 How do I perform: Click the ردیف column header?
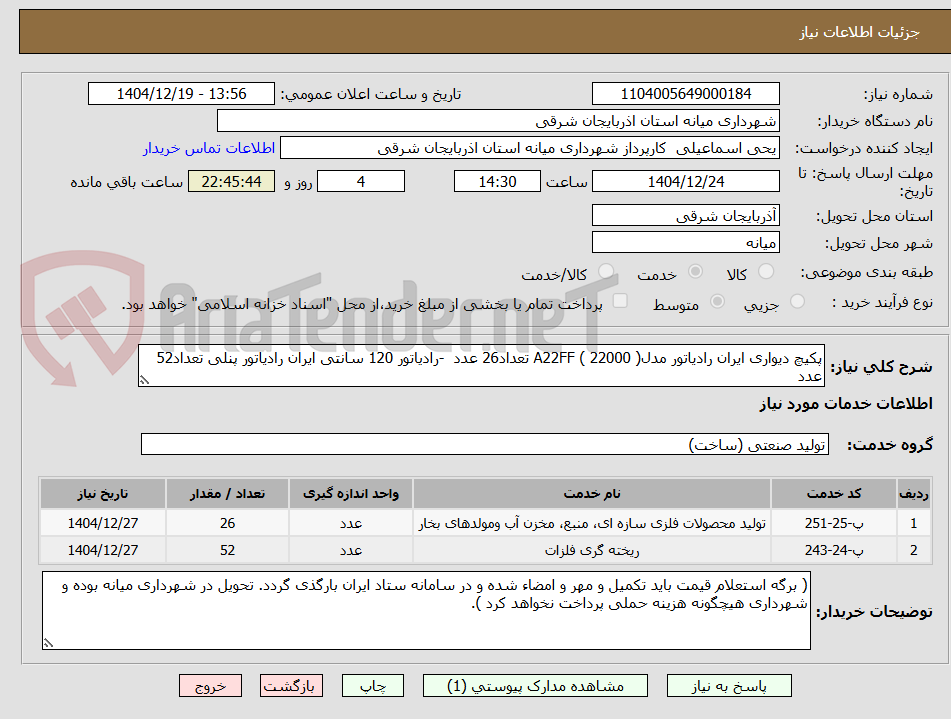click(x=913, y=493)
